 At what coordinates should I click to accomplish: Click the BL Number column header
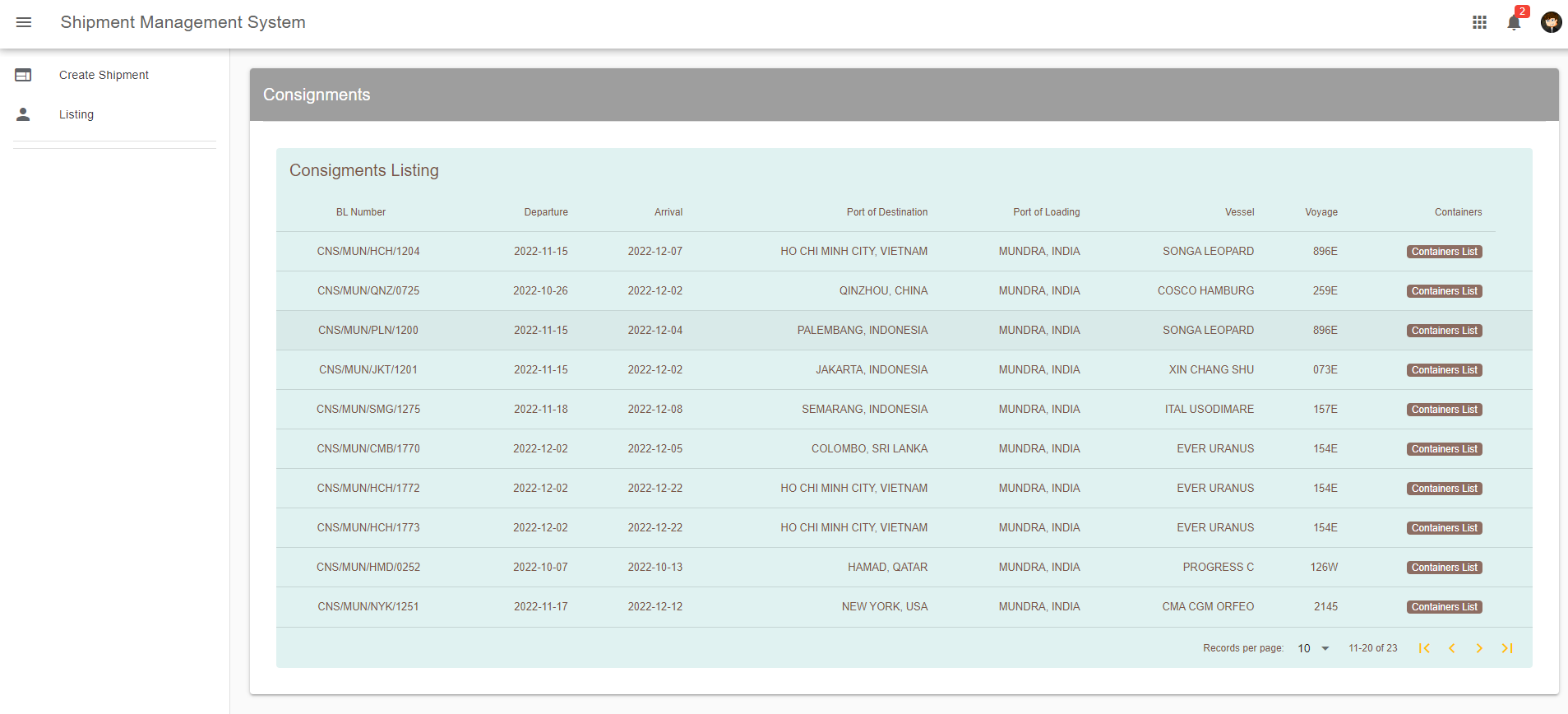[360, 212]
